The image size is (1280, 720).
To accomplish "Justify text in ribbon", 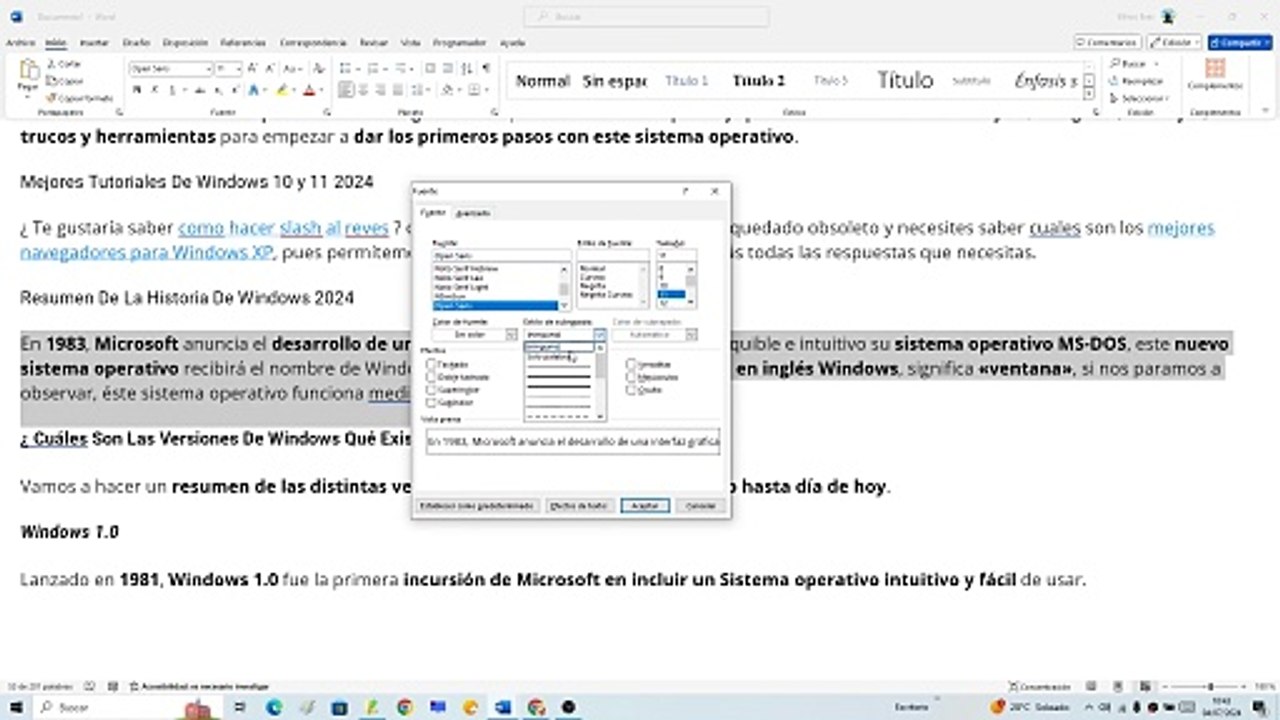I will (x=400, y=90).
